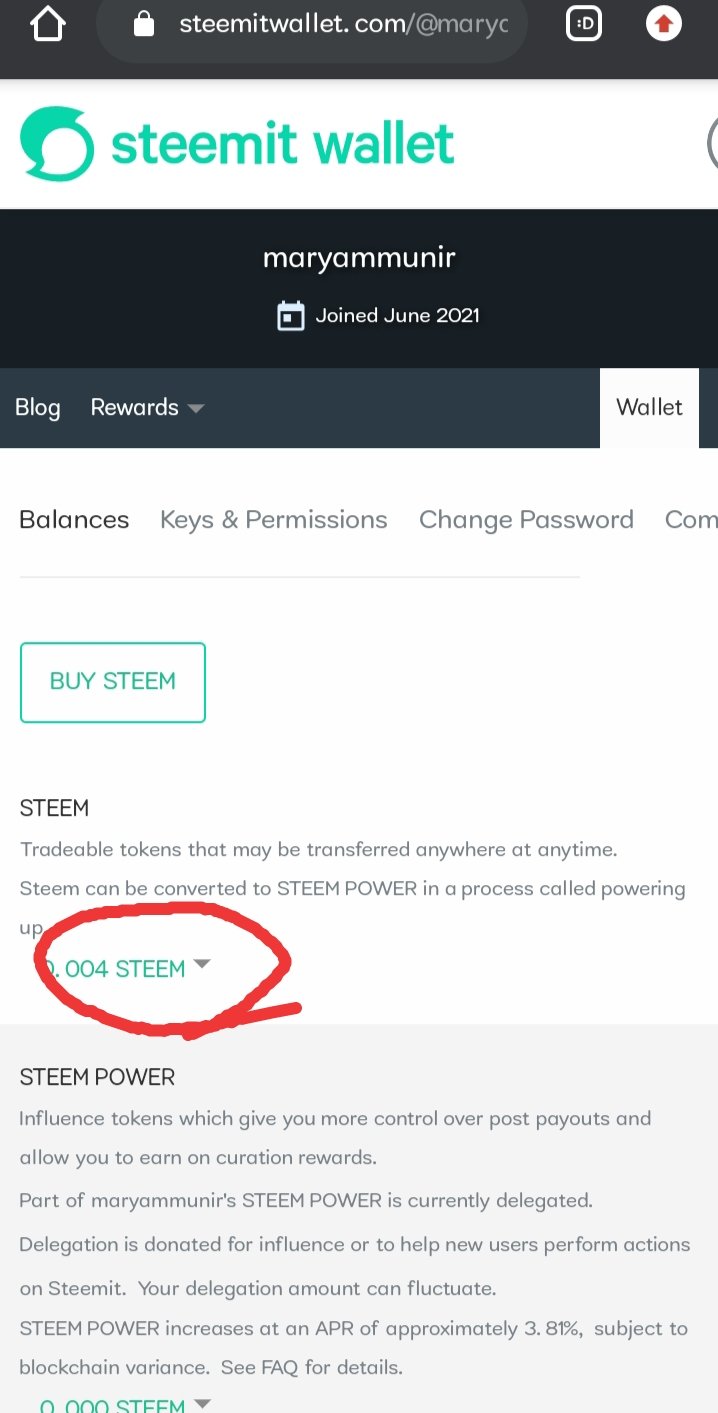The width and height of the screenshot is (718, 1413).
Task: Open the Rewards dropdown menu
Action: (147, 407)
